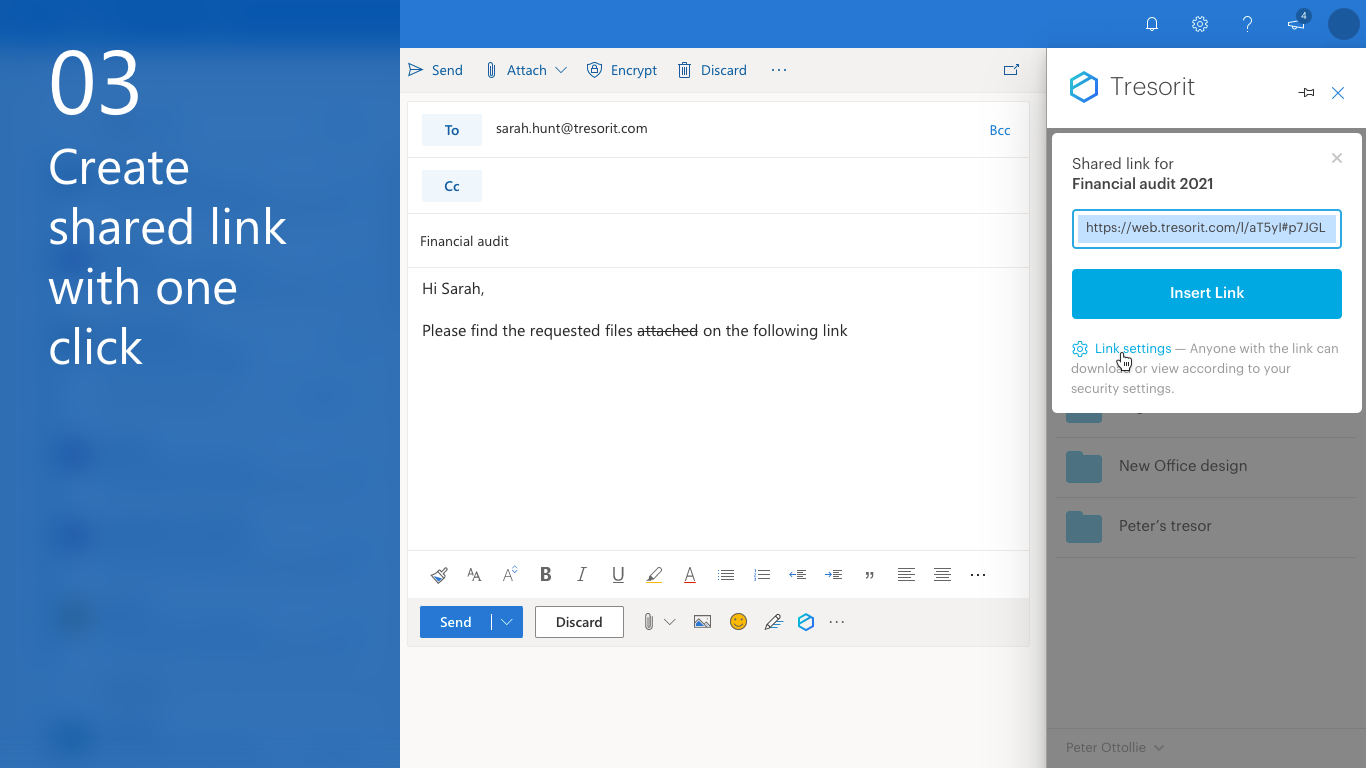1366x768 pixels.
Task: Toggle numbered list
Action: pos(762,575)
